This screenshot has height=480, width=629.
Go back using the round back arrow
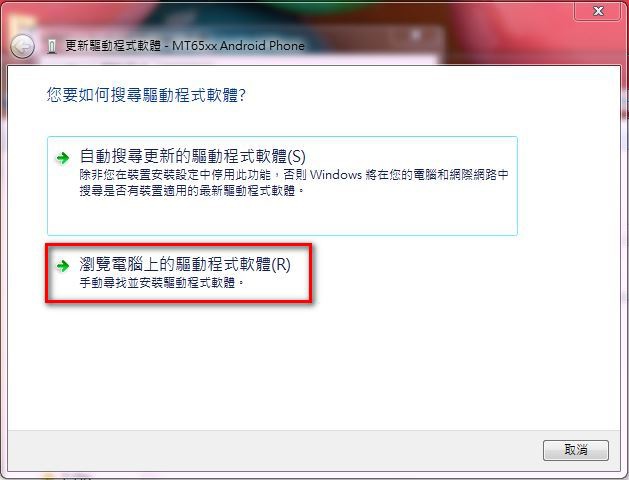(x=22, y=46)
